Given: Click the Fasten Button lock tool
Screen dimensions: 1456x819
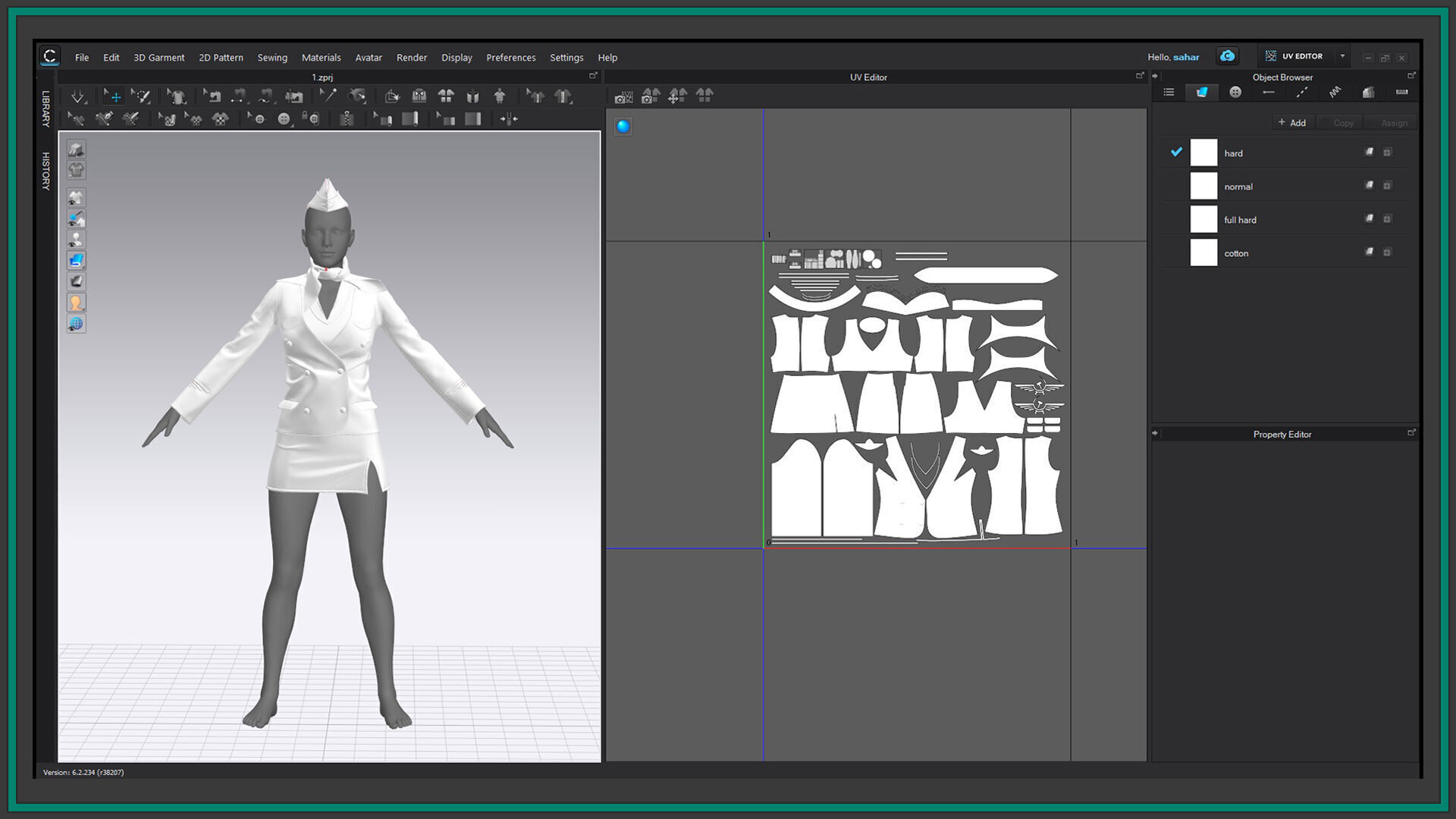Looking at the screenshot, I should click(x=310, y=118).
